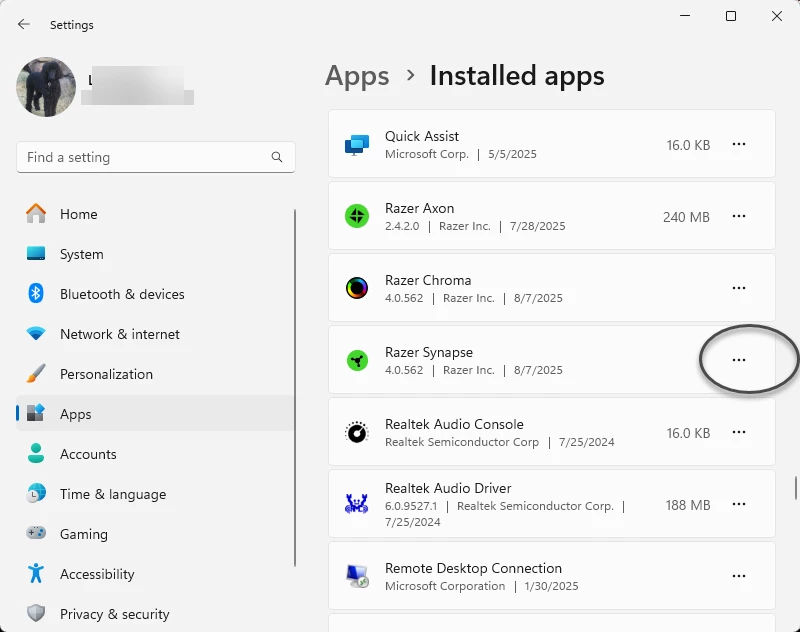Select the Realtek Audio Driver name

(448, 488)
